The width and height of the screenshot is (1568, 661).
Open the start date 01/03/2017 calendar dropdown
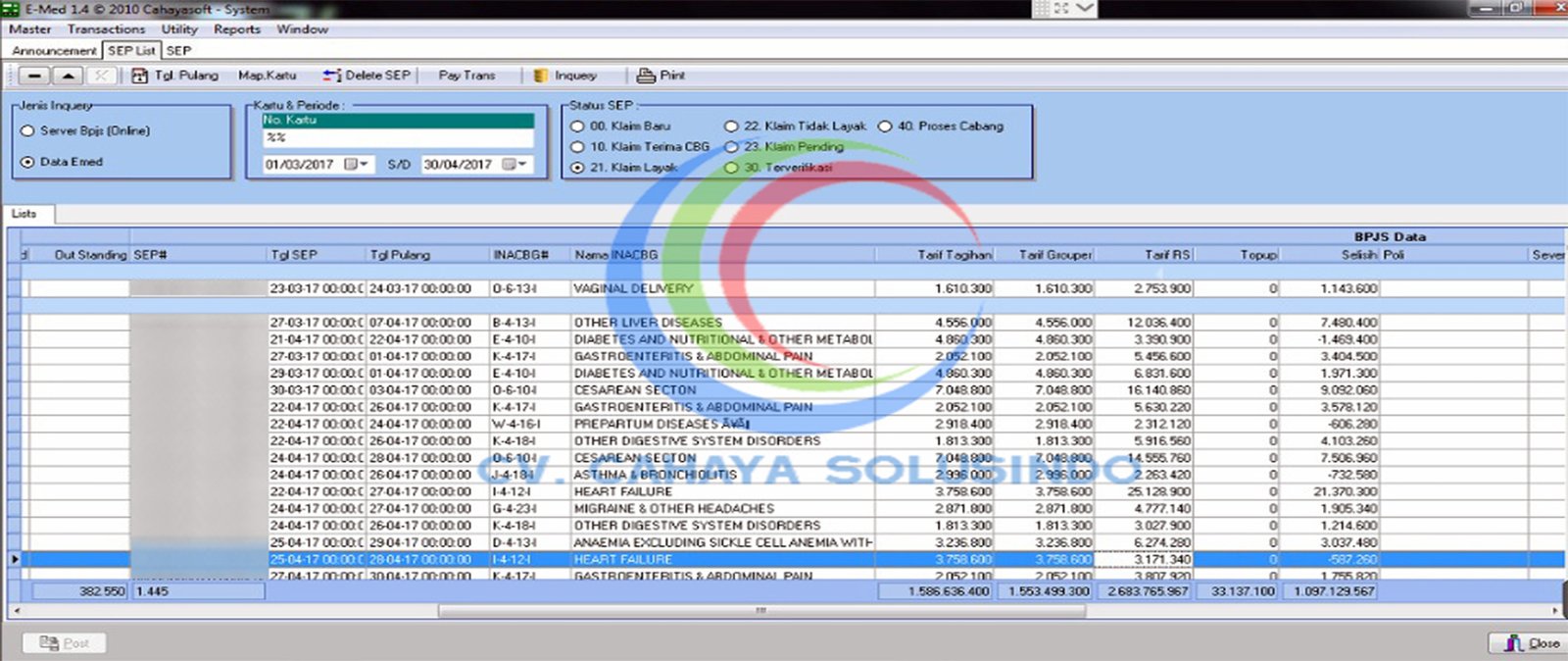tap(357, 165)
